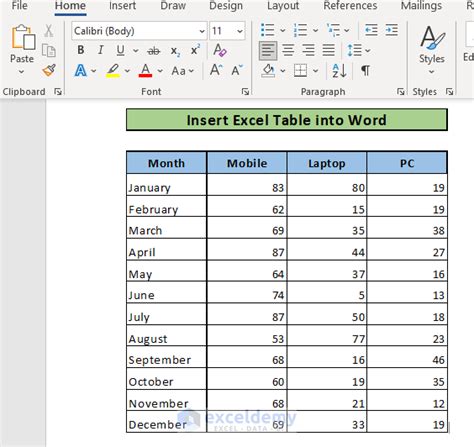Switch to the Design tab
The height and width of the screenshot is (447, 474).
(226, 6)
